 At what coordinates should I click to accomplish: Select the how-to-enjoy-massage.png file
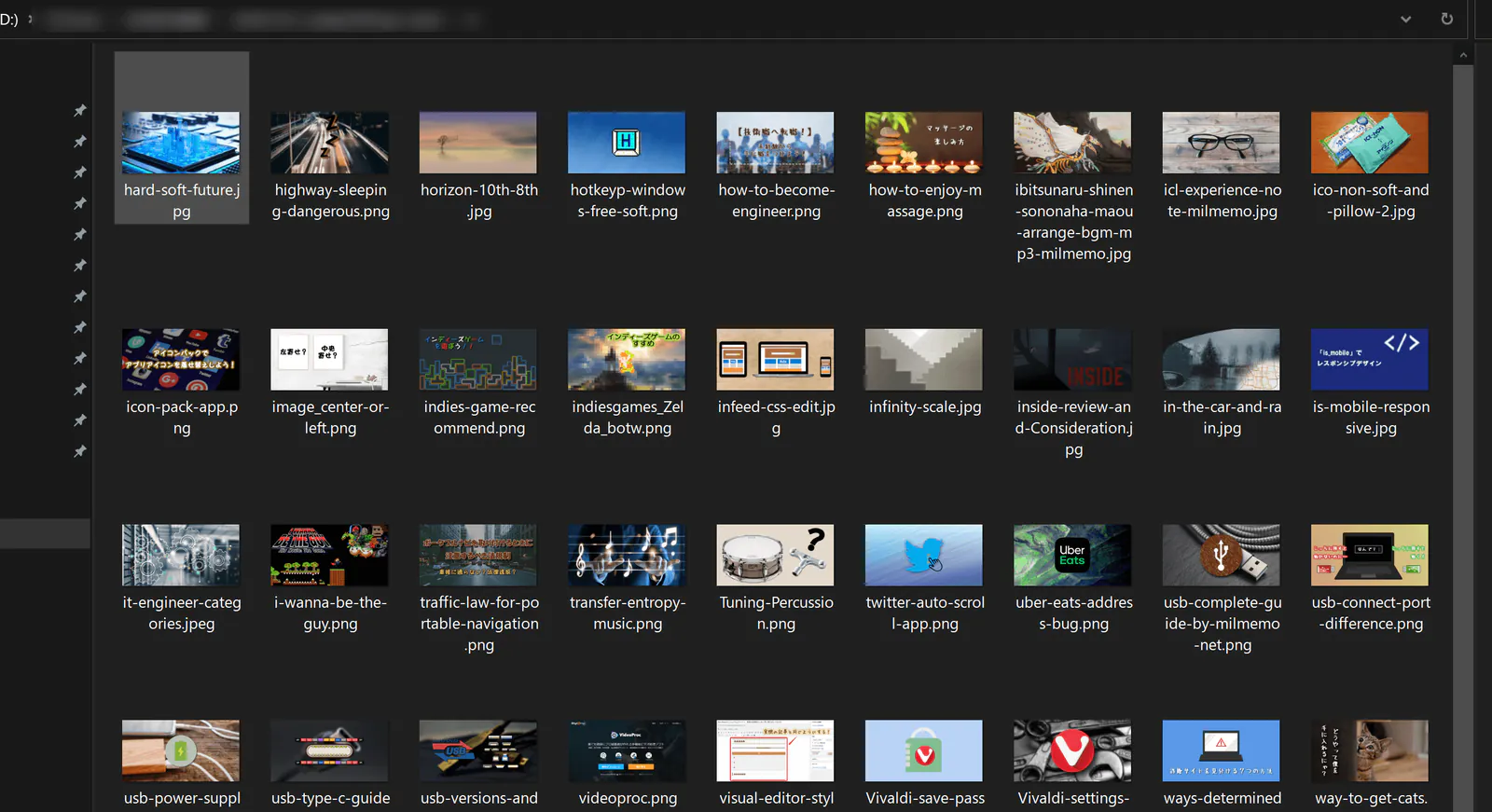tap(924, 143)
